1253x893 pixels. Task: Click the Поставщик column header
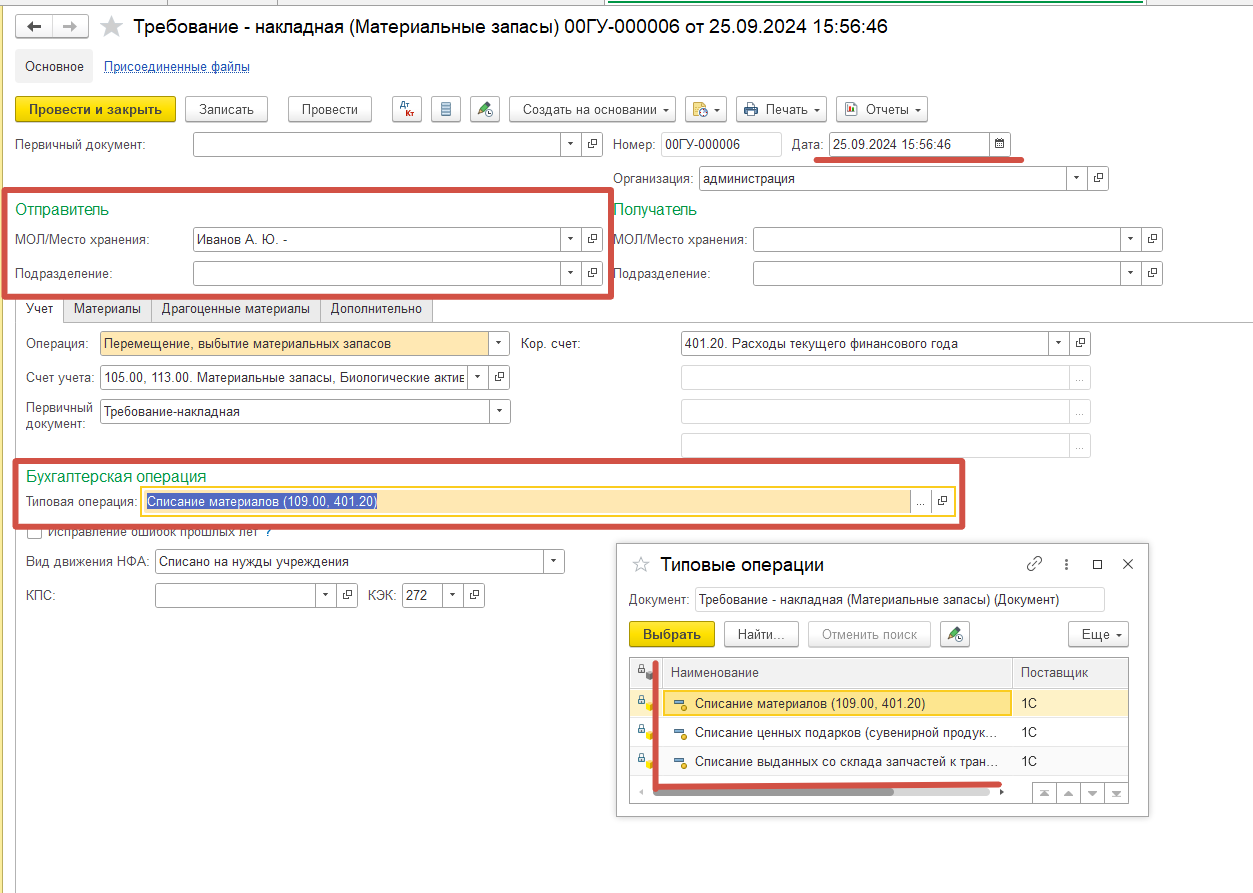coord(1070,672)
